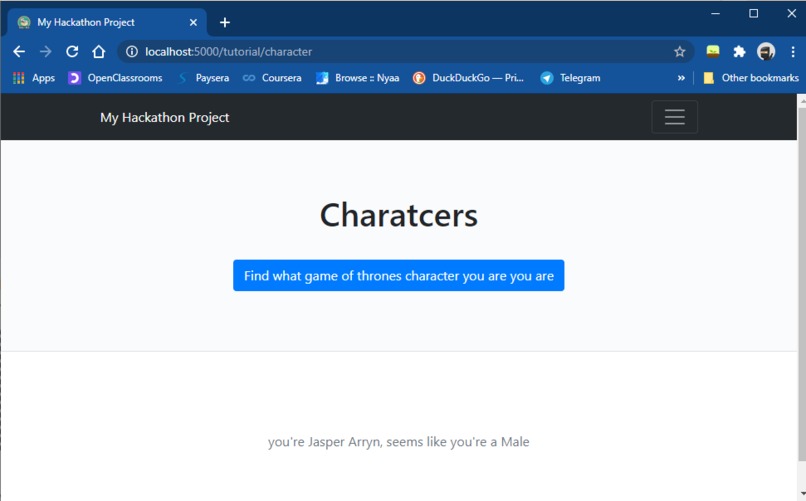Reload the page with the refresh icon
This screenshot has width=806, height=501.
point(72,51)
